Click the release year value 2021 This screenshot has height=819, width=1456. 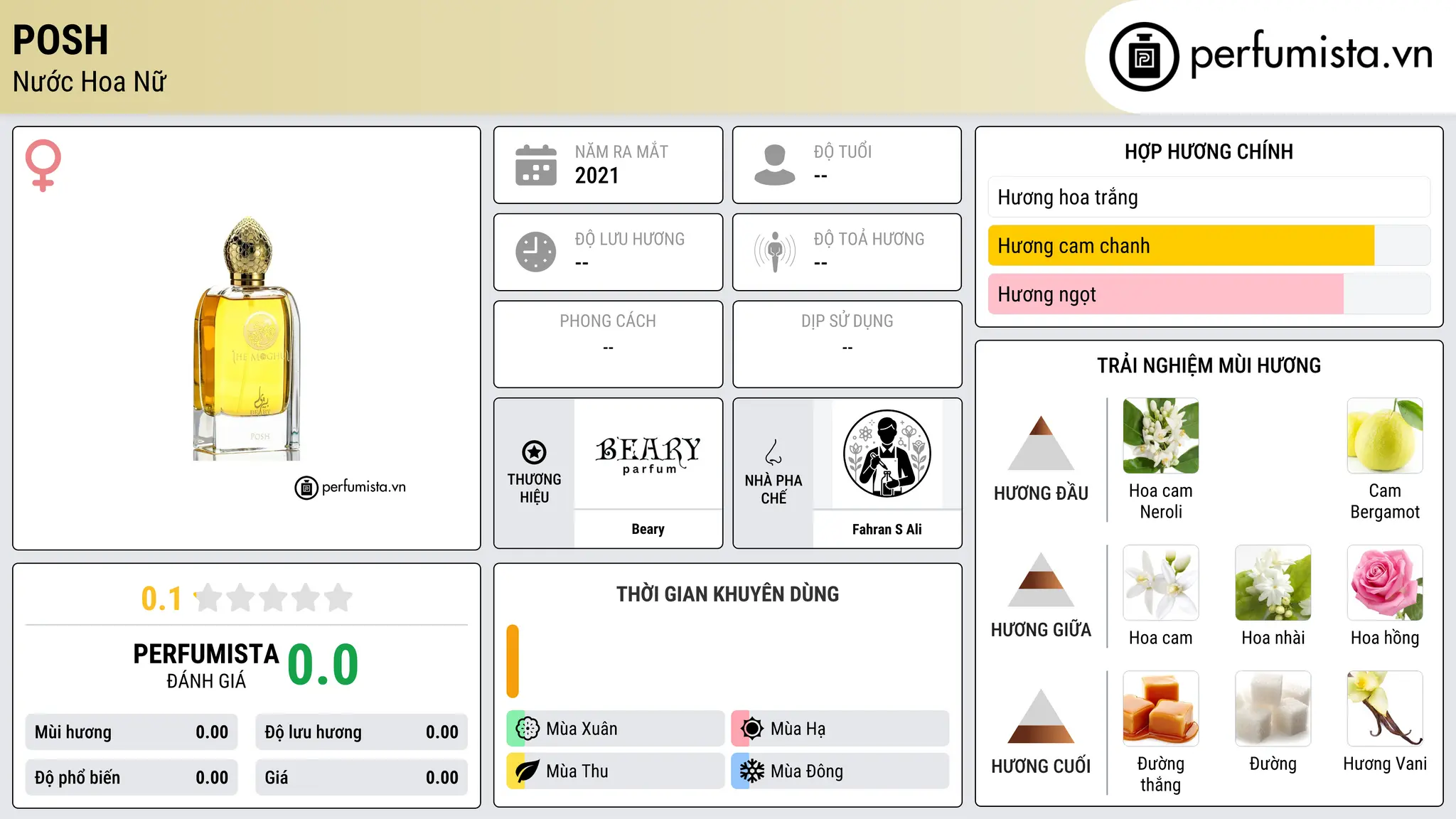[597, 176]
